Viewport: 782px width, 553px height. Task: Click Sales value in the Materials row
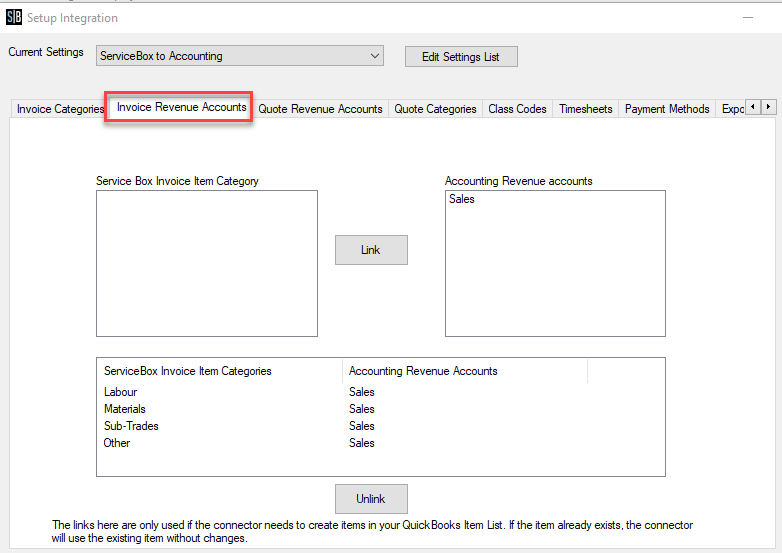362,409
